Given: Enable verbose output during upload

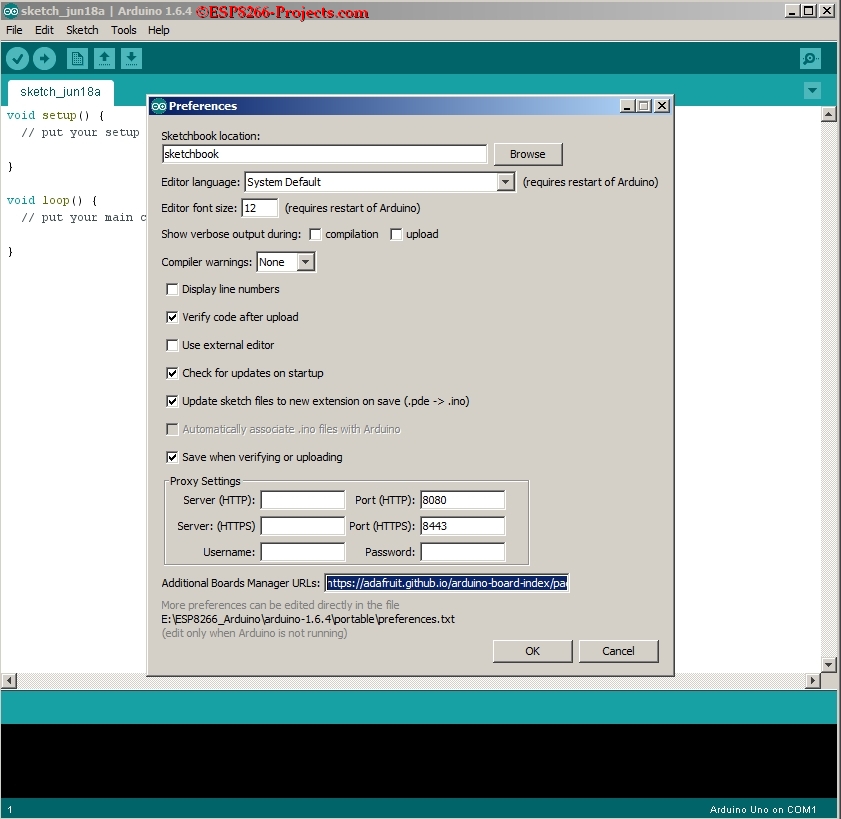Looking at the screenshot, I should coord(396,234).
